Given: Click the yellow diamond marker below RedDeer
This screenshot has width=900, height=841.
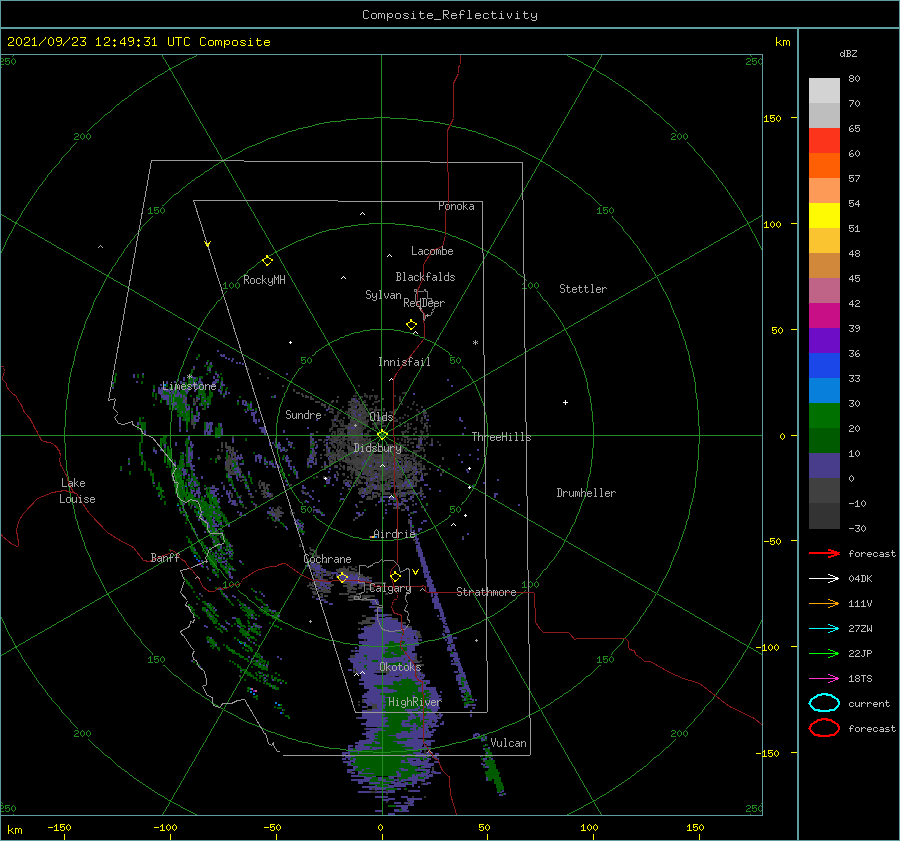Looking at the screenshot, I should click(411, 325).
